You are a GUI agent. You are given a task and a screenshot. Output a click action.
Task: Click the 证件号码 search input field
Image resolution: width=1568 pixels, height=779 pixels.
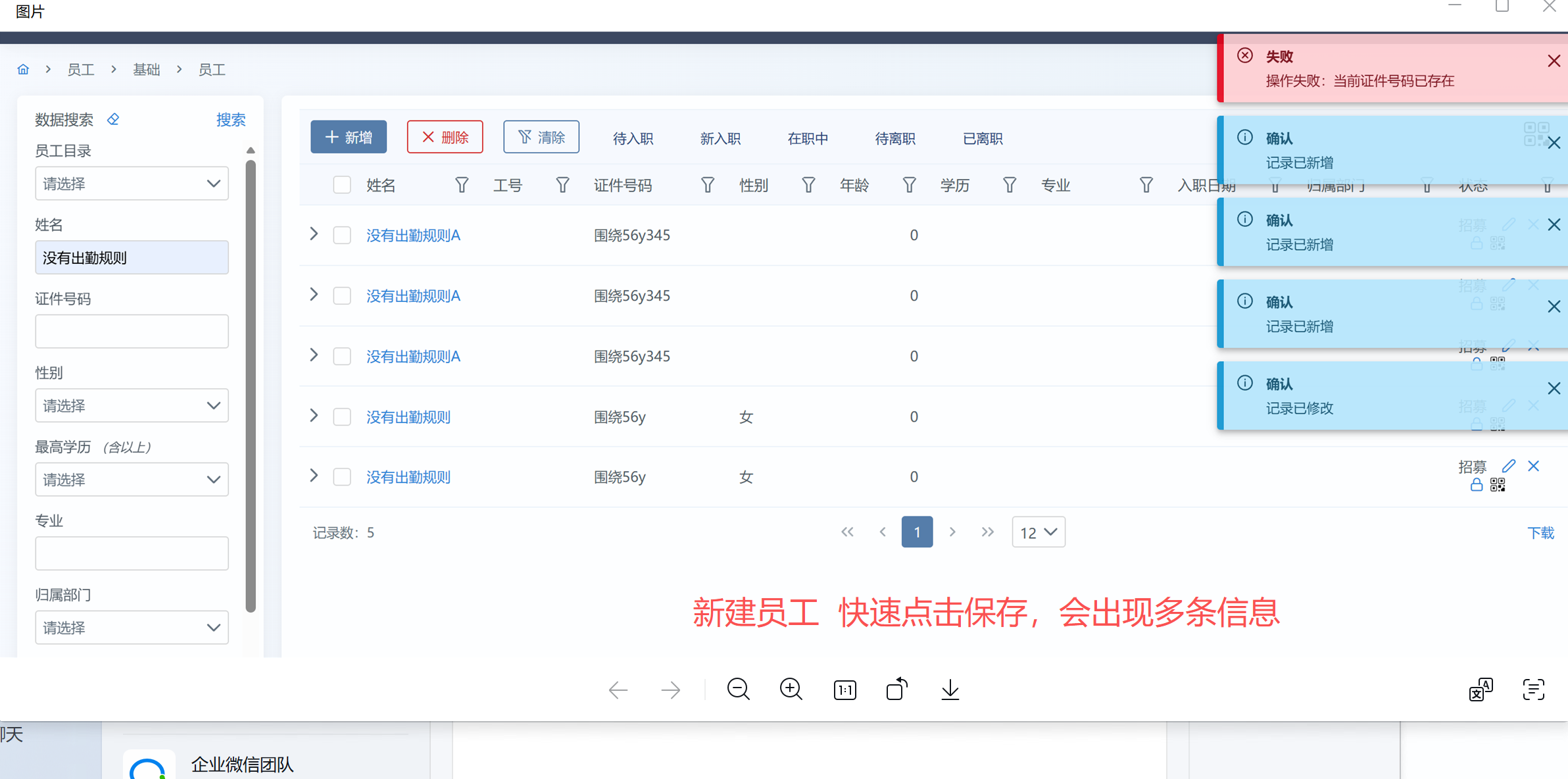[x=132, y=331]
